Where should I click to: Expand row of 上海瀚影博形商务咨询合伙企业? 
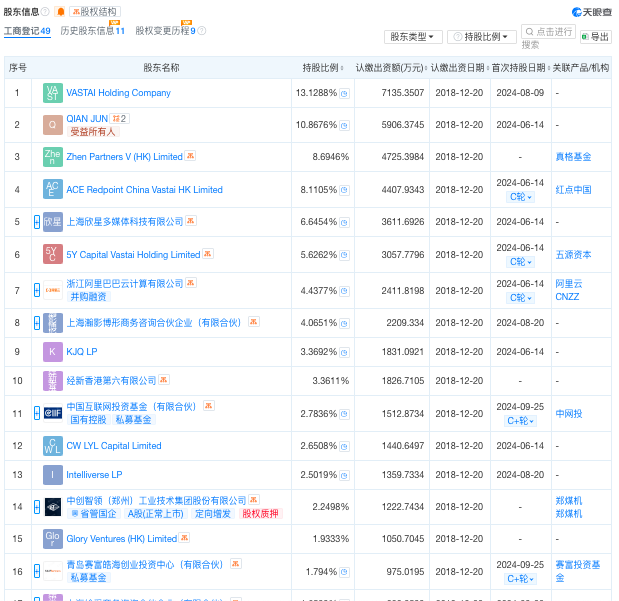(x=37, y=323)
